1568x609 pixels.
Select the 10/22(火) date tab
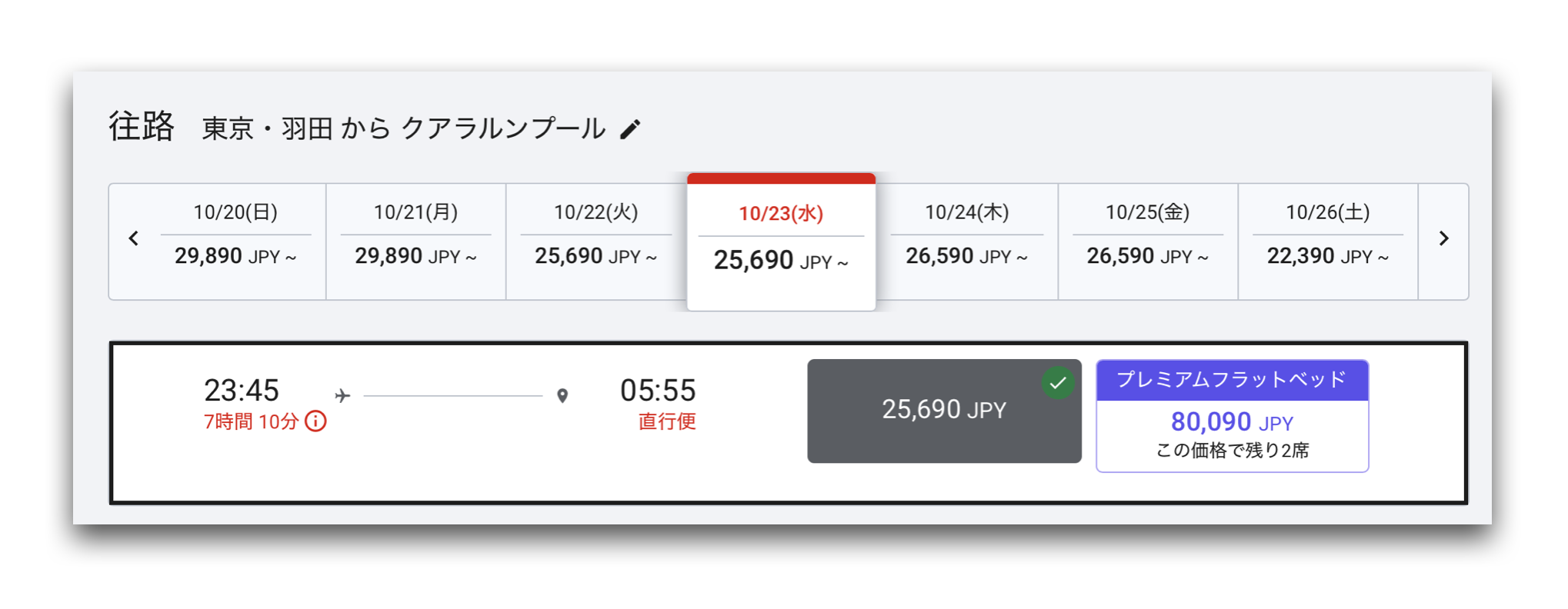[596, 241]
